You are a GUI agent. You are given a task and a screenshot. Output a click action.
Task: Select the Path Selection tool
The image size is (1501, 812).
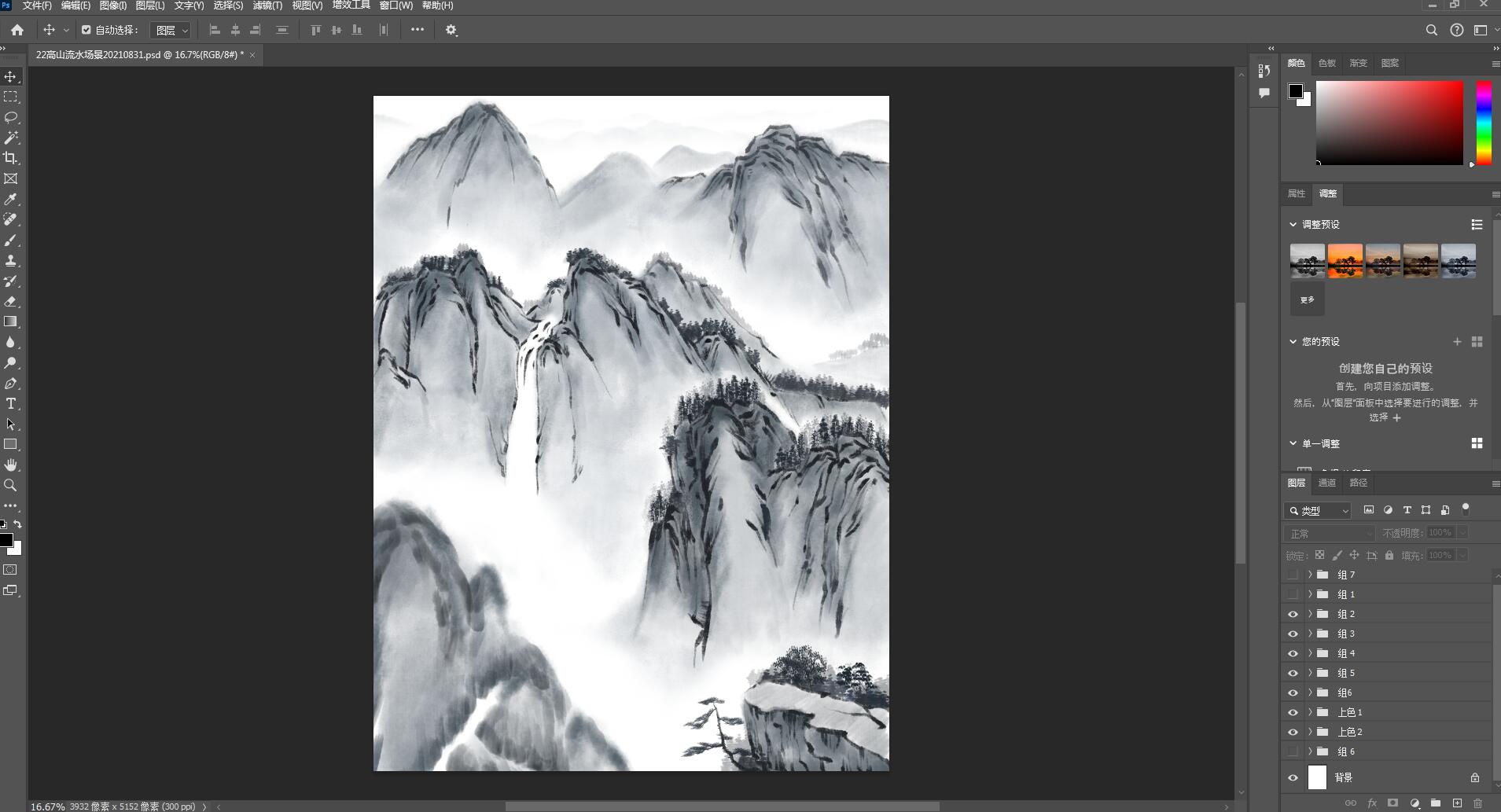pos(10,424)
